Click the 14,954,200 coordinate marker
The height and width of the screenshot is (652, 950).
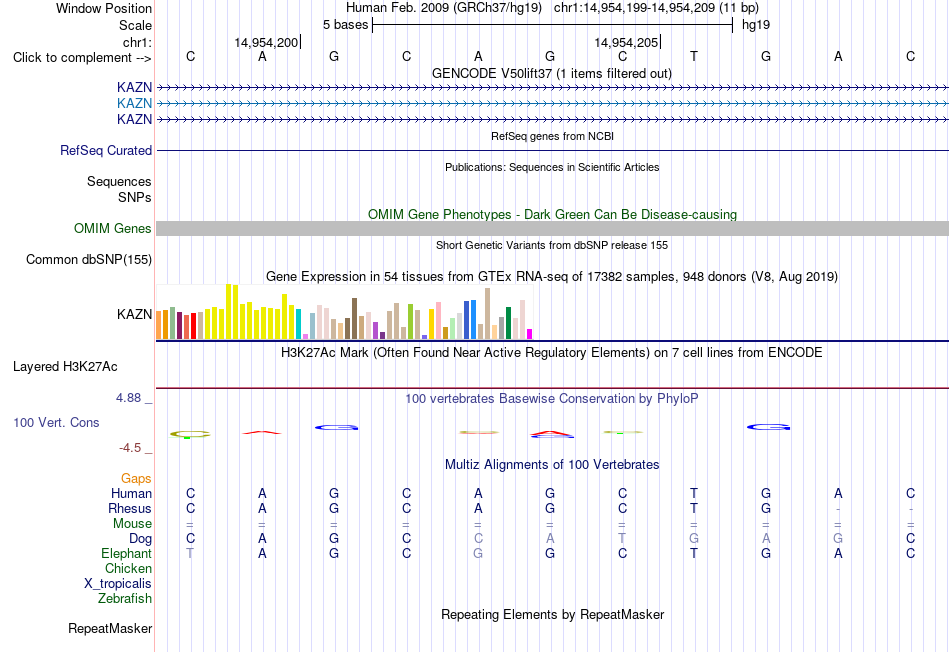[266, 42]
